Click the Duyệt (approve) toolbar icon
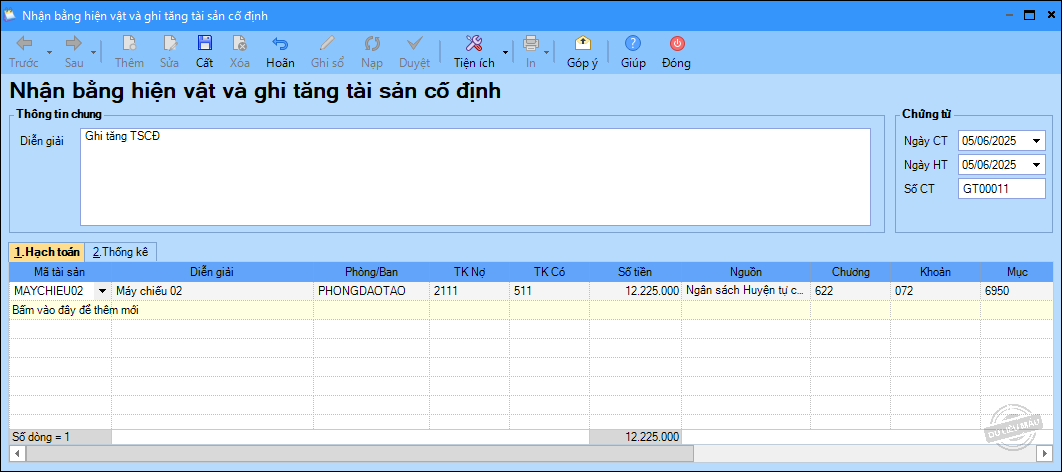 point(414,44)
